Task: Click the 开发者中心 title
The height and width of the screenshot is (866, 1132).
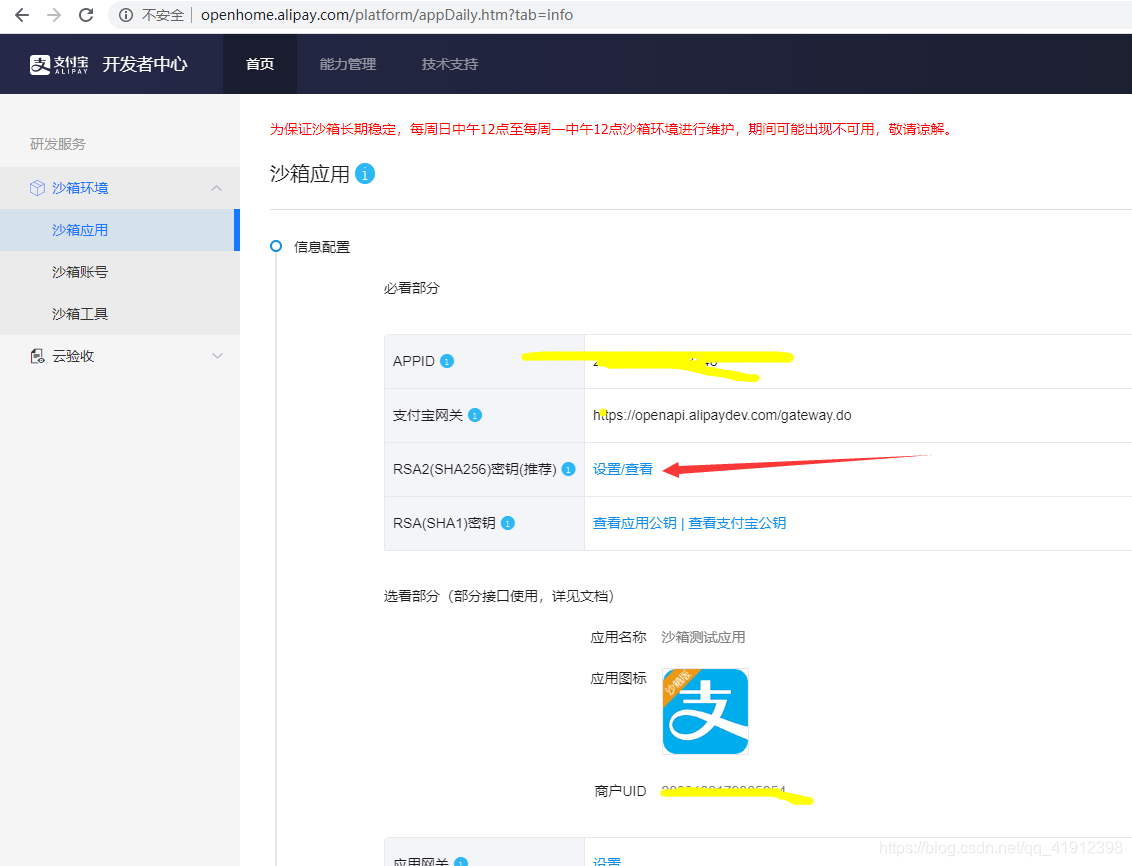Action: click(x=145, y=64)
